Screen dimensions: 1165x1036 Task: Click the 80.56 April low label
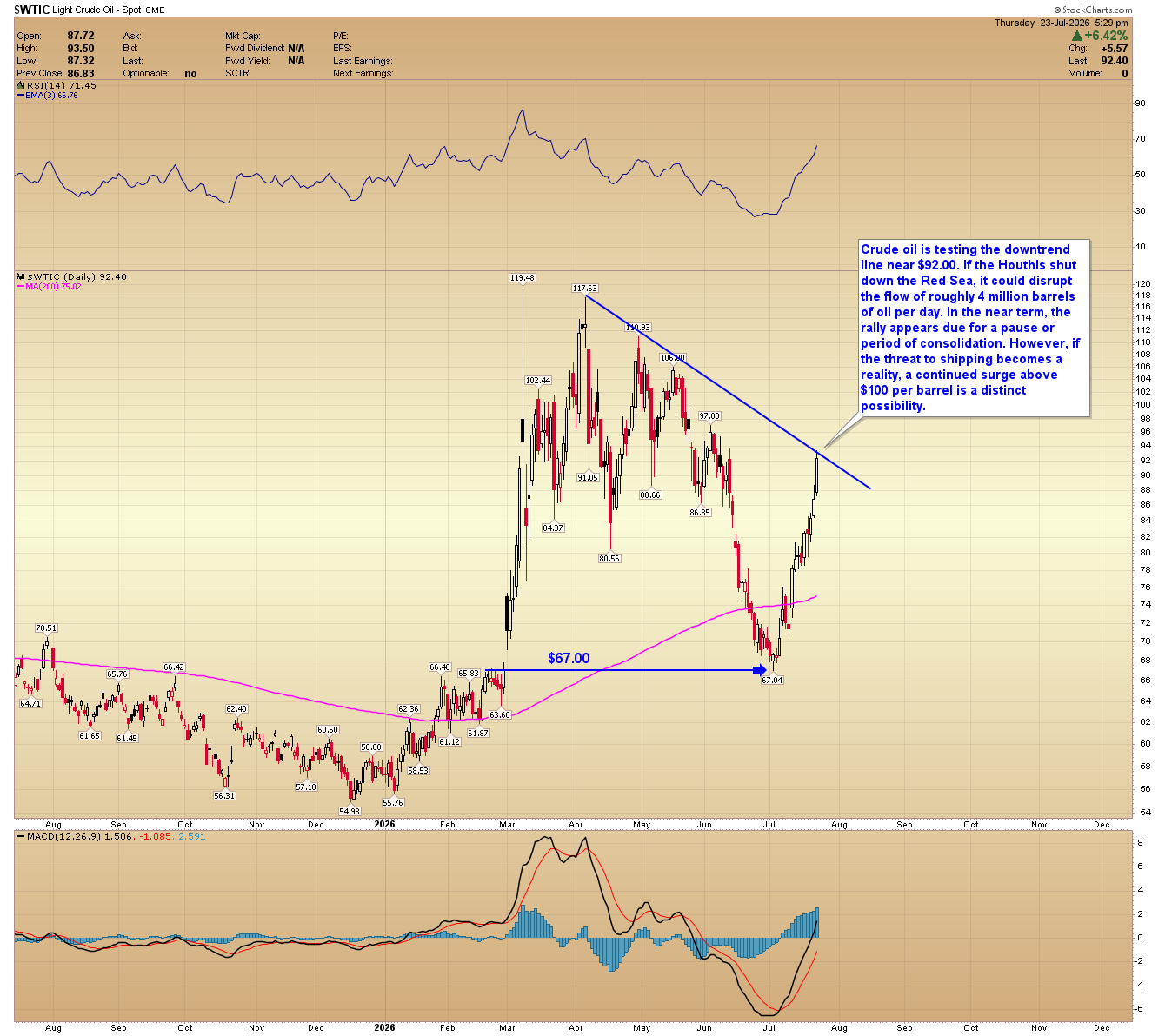click(609, 559)
